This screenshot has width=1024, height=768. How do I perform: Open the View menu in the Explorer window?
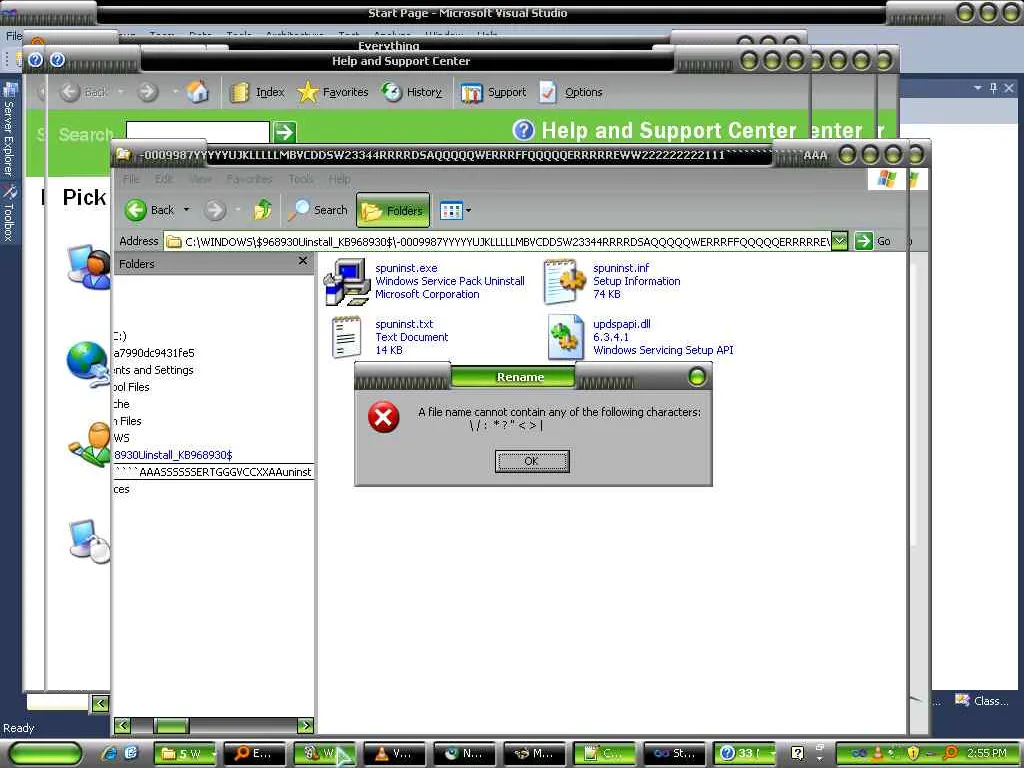[200, 178]
